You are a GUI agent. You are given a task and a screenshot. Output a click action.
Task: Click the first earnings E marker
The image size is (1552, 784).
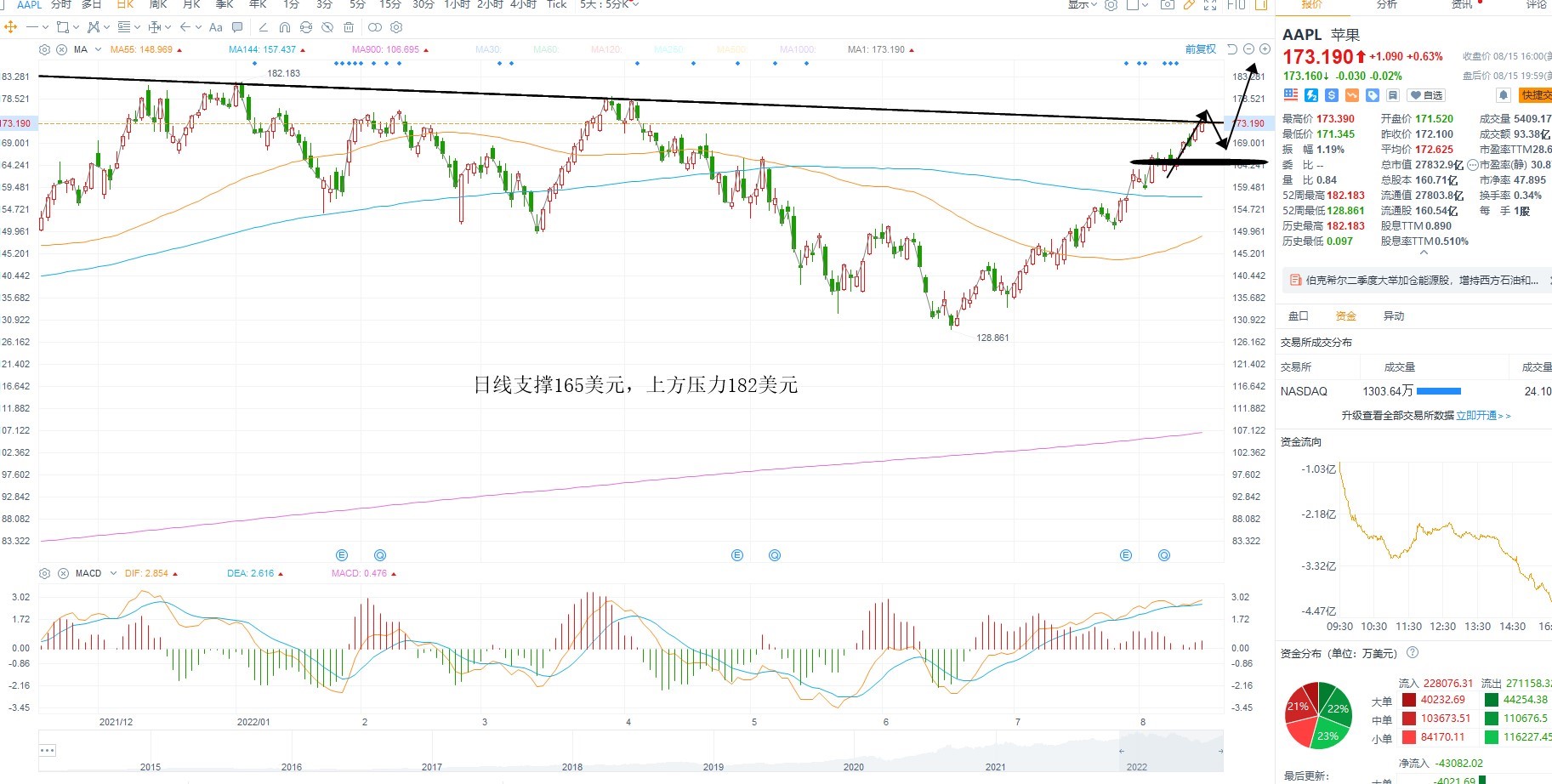pyautogui.click(x=342, y=555)
